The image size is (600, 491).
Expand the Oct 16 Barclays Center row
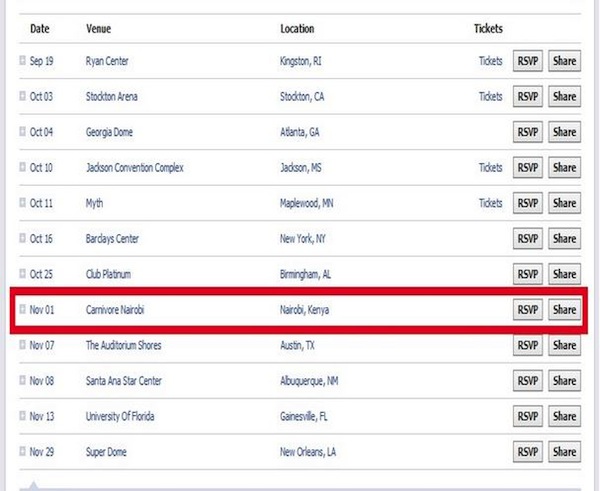22,239
